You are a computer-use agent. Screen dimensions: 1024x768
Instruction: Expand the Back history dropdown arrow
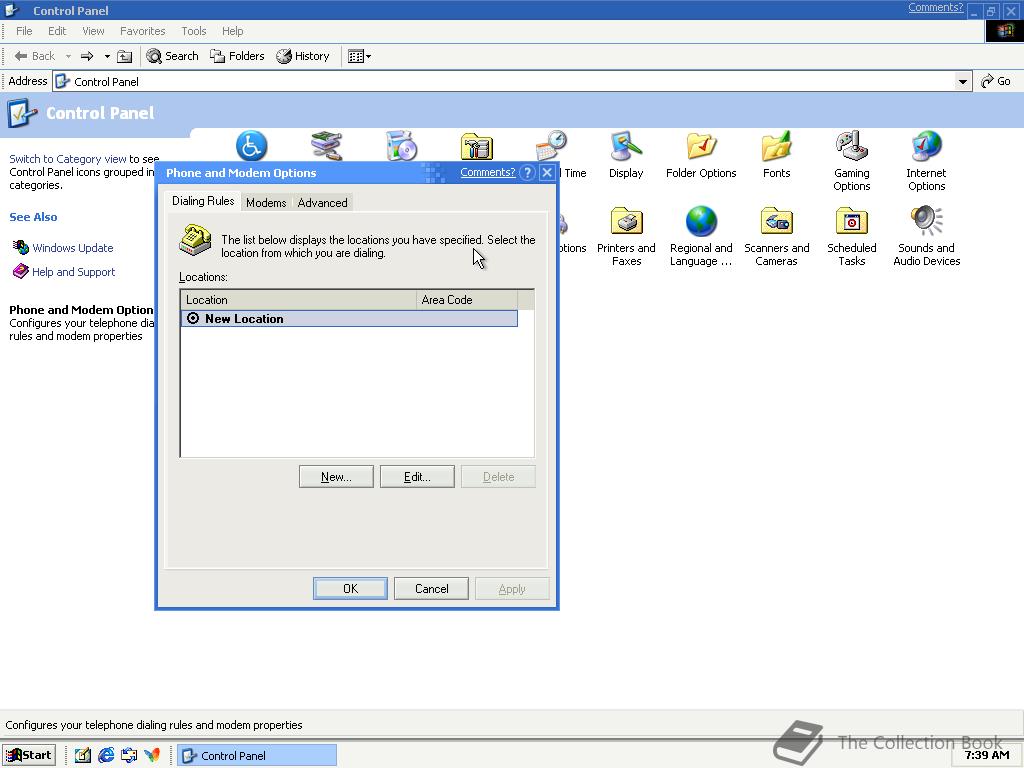pyautogui.click(x=68, y=56)
